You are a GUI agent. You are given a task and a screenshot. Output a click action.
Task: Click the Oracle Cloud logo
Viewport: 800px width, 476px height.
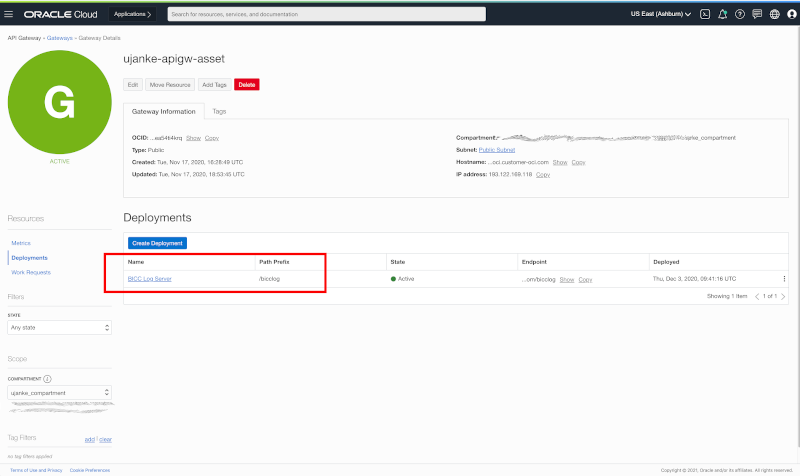pos(61,14)
